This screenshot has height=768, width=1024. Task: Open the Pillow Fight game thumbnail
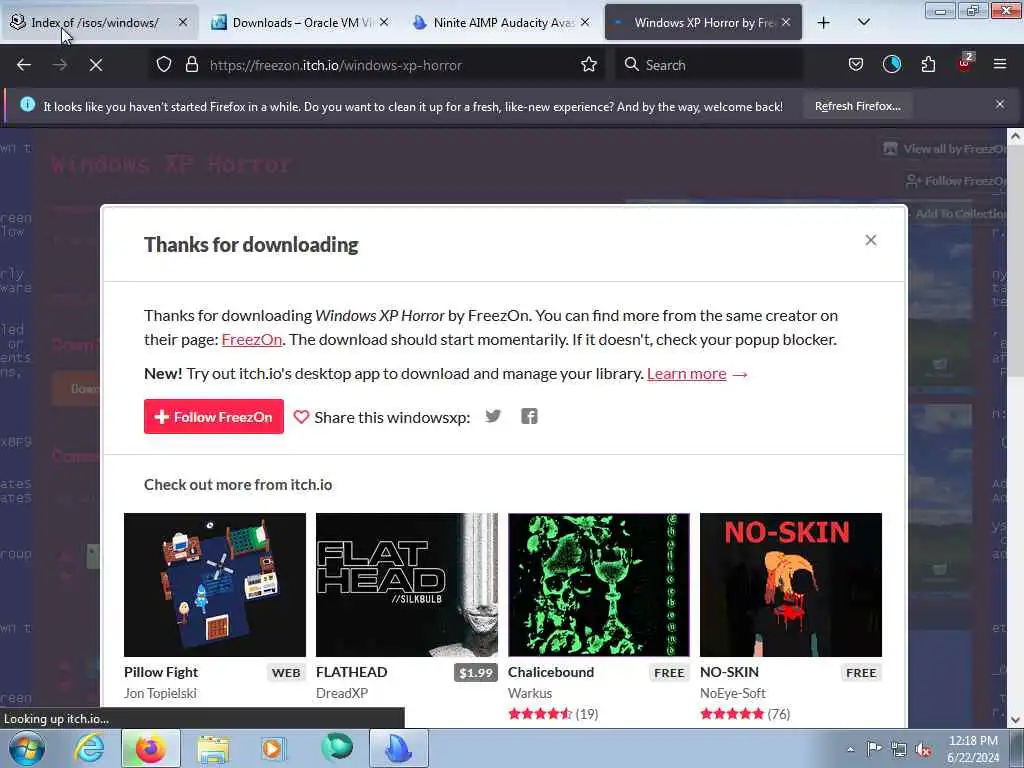215,584
